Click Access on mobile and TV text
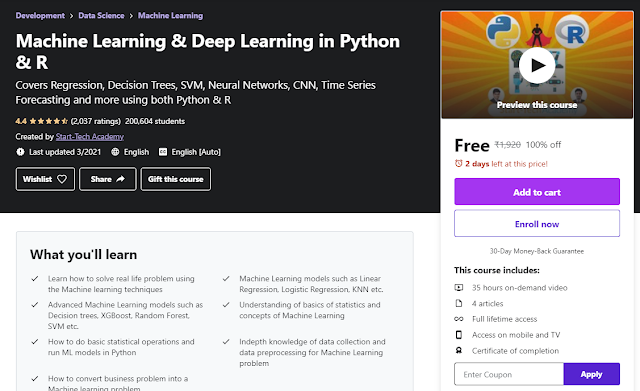640x391 pixels. [516, 335]
